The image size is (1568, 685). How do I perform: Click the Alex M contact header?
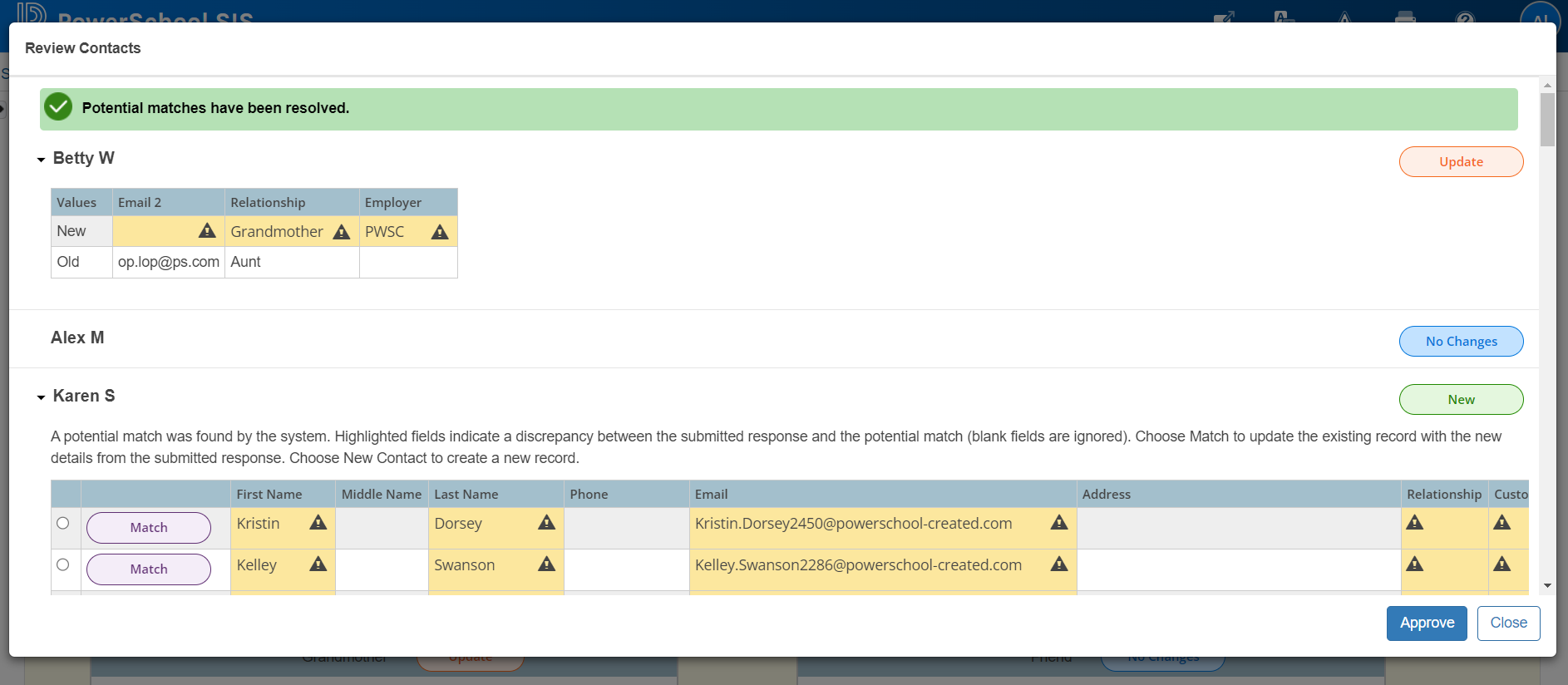(77, 338)
